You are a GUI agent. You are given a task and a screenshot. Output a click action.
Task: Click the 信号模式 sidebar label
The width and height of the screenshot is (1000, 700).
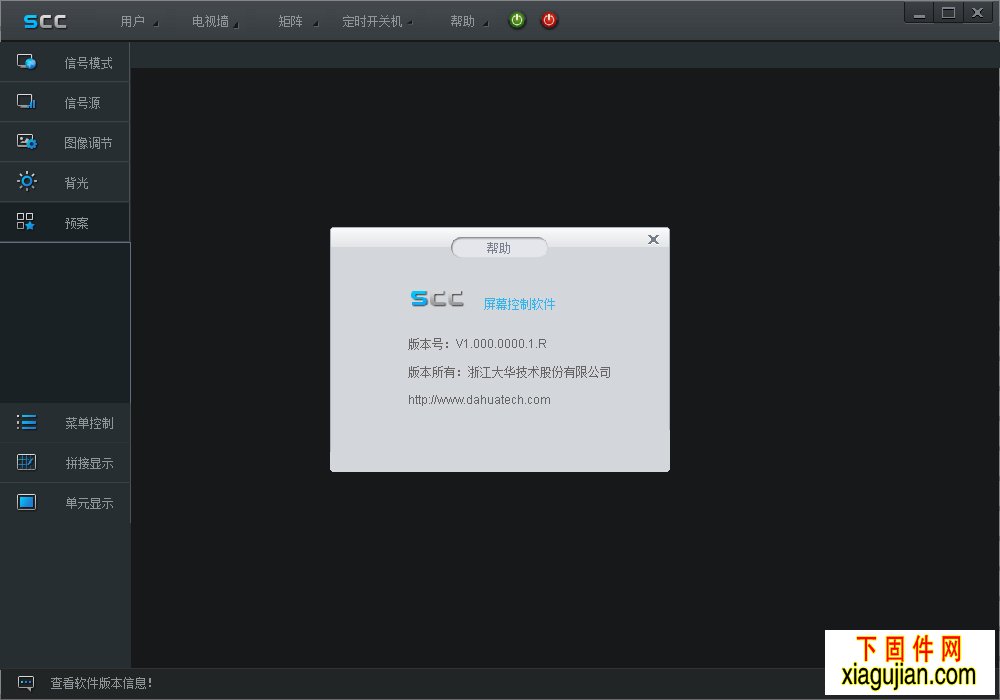pos(89,63)
